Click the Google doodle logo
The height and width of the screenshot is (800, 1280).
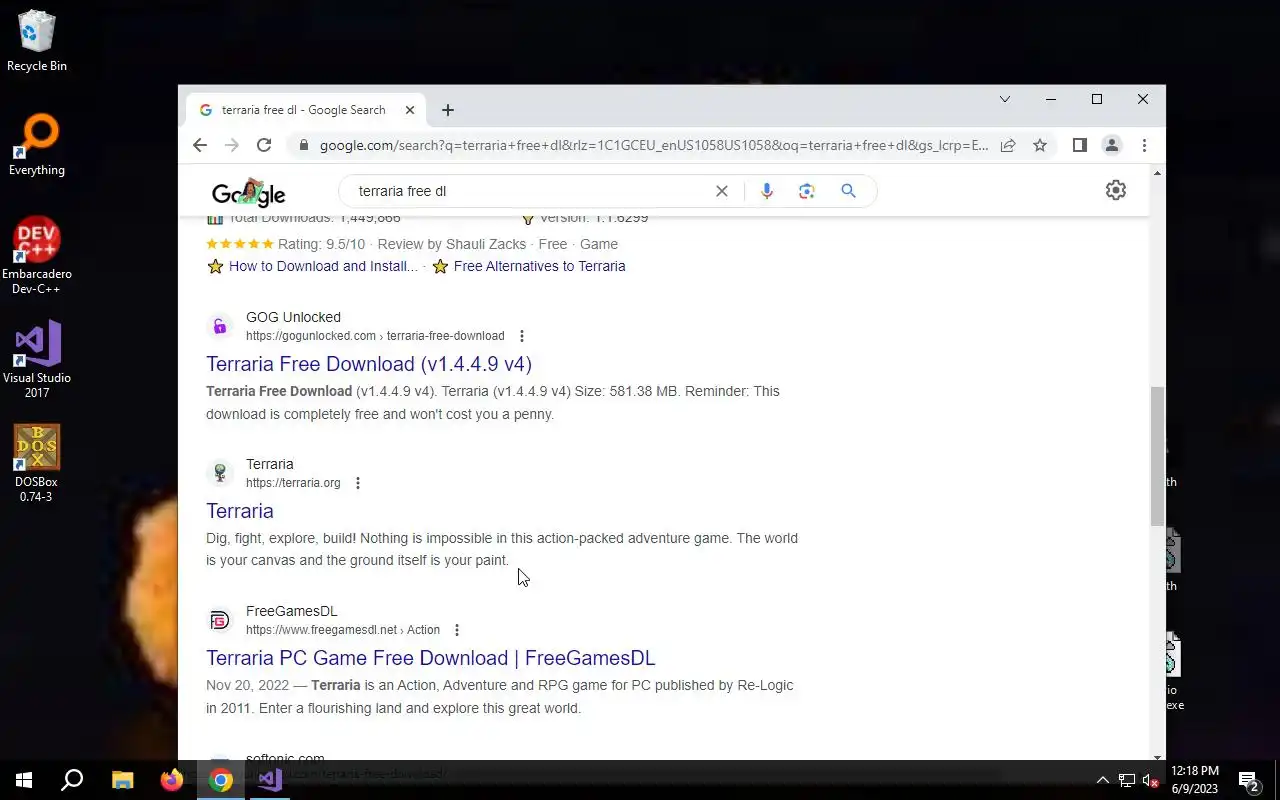[248, 192]
